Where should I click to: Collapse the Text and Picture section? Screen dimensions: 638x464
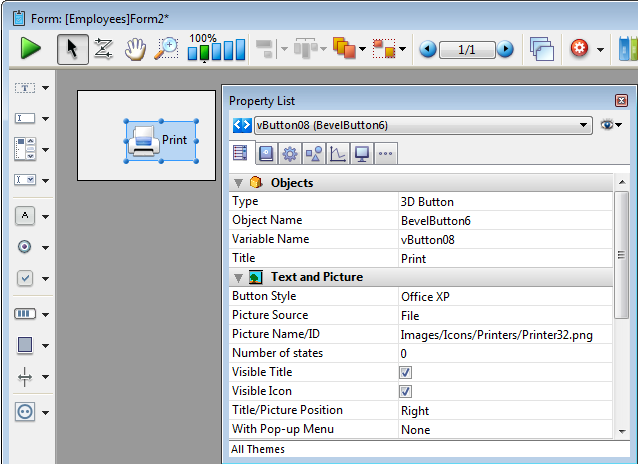click(238, 277)
